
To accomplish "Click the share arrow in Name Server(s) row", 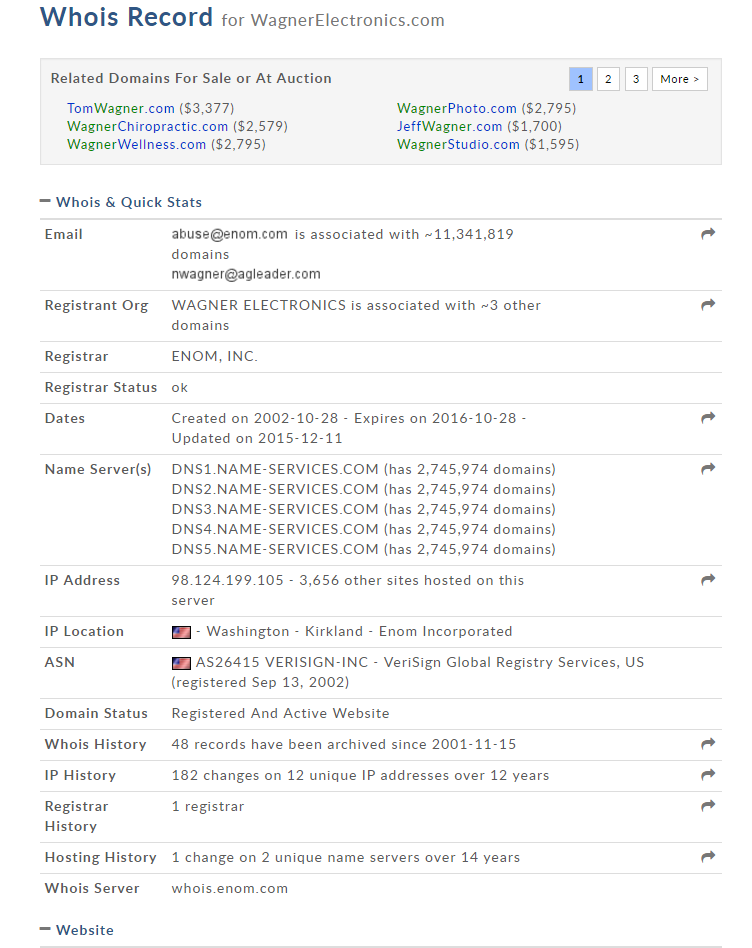I will click(x=708, y=469).
